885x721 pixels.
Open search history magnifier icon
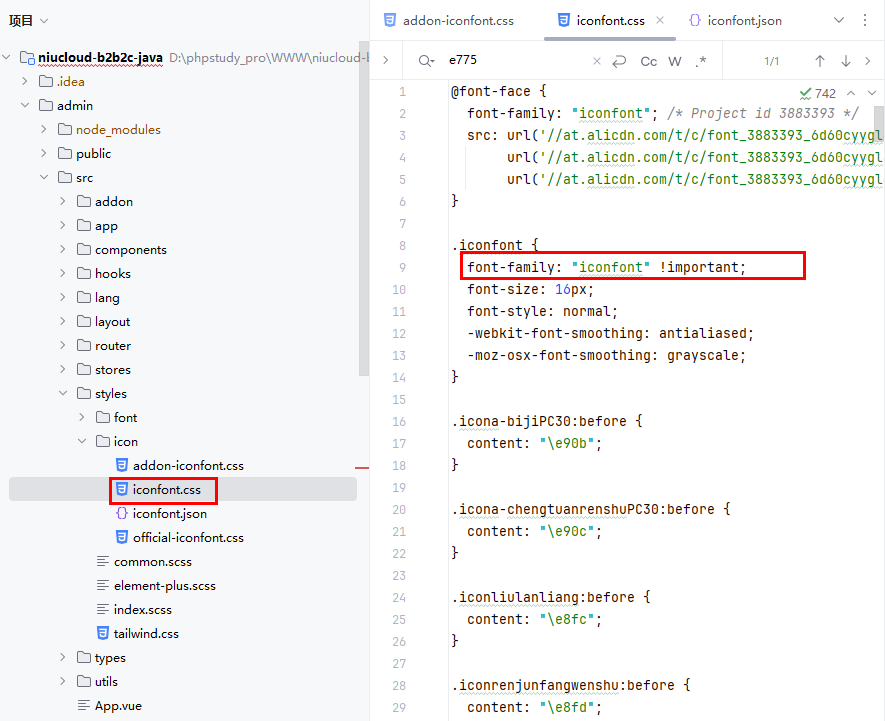[427, 61]
